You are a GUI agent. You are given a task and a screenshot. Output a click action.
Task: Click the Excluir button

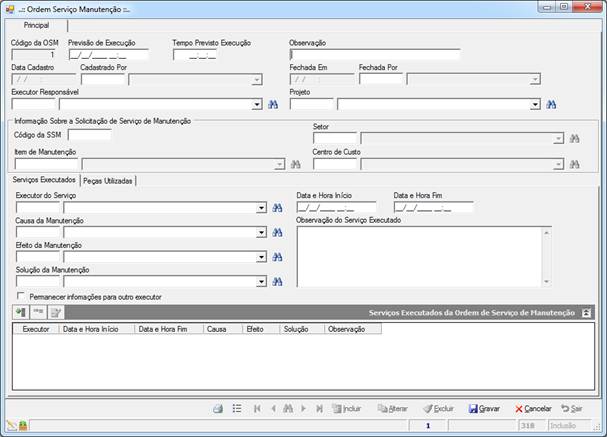(439, 409)
